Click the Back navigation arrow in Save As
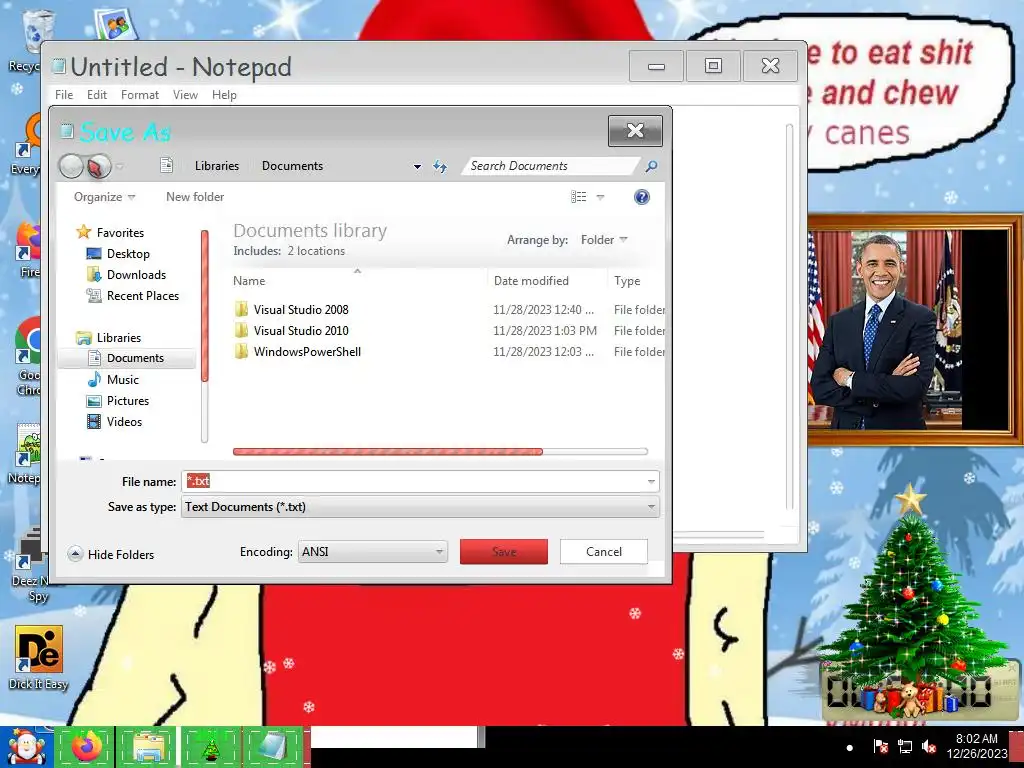This screenshot has height=768, width=1024. 71,167
